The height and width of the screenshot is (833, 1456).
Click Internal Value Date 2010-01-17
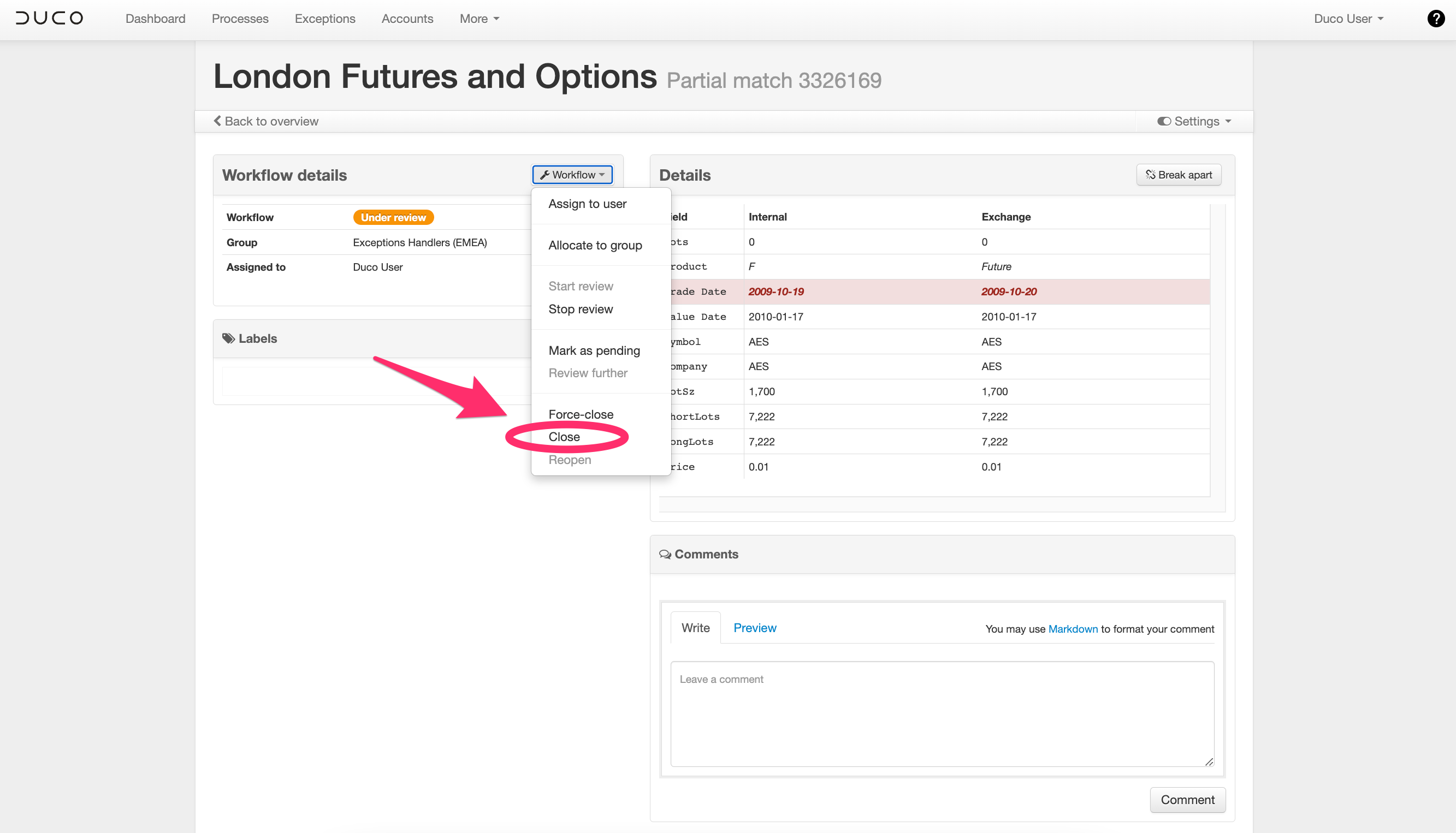(x=776, y=317)
